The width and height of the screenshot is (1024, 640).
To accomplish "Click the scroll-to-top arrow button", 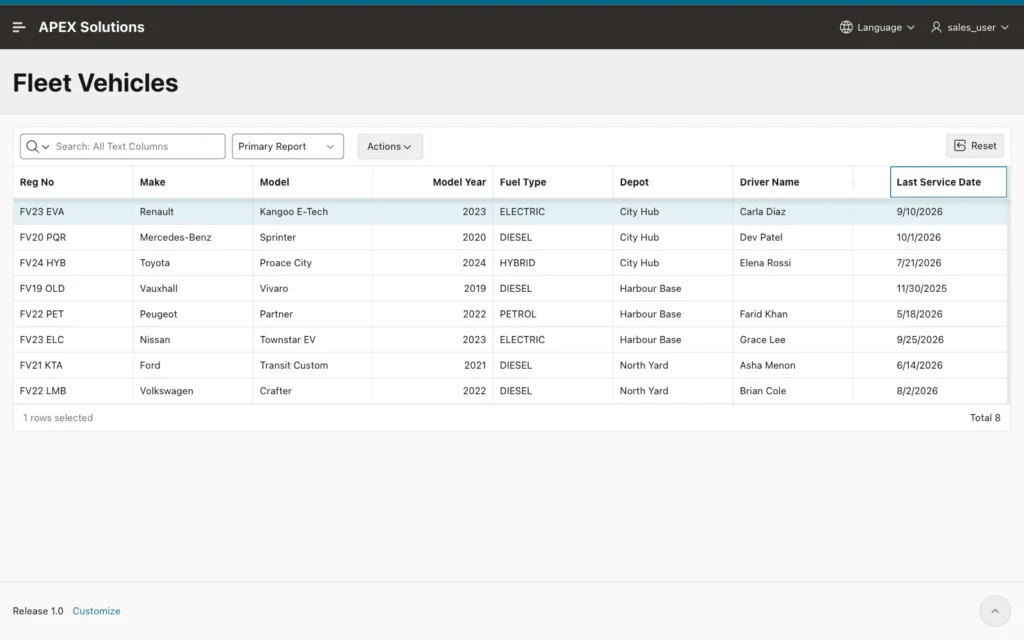I will click(995, 611).
